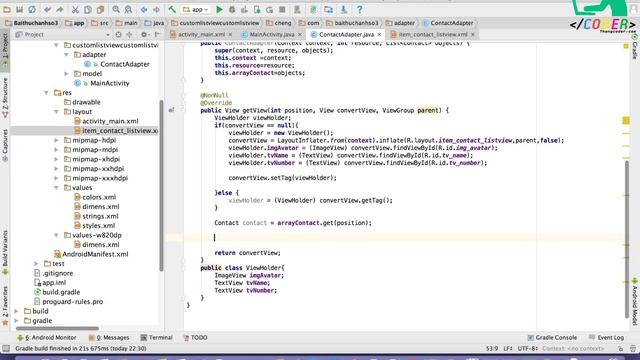Image resolution: width=640 pixels, height=360 pixels.
Task: Click the Stop square icon
Action: point(282,9)
